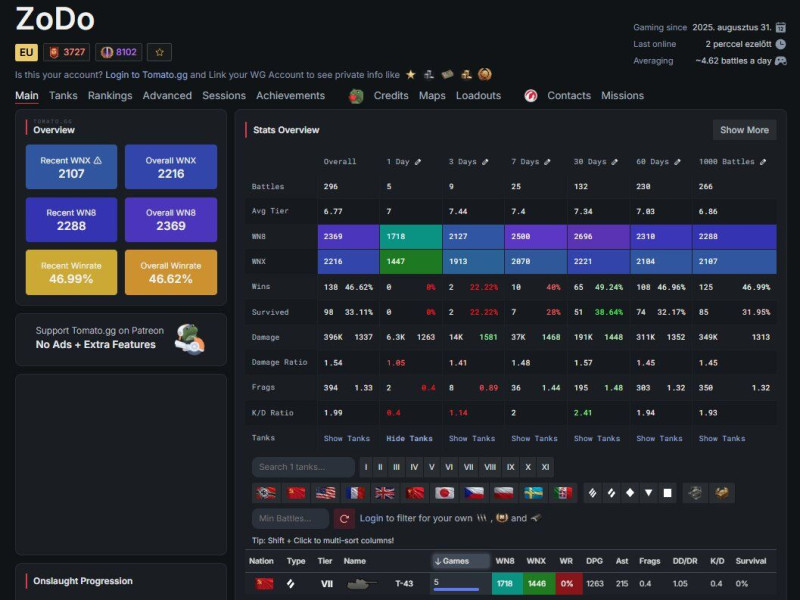This screenshot has height=600, width=800.
Task: Filter tanks by the Japanese flag
Action: 444,493
